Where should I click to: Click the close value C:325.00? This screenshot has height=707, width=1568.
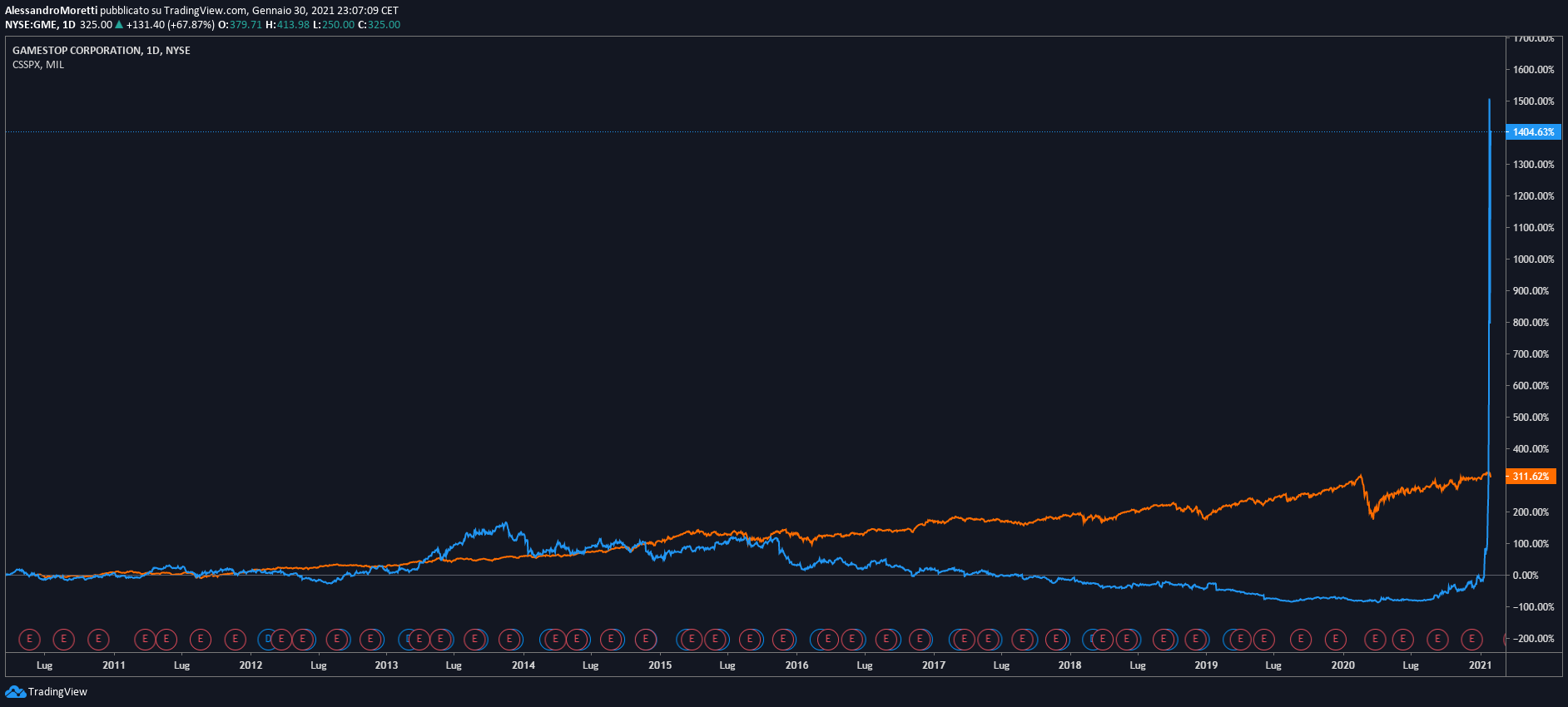[x=379, y=25]
